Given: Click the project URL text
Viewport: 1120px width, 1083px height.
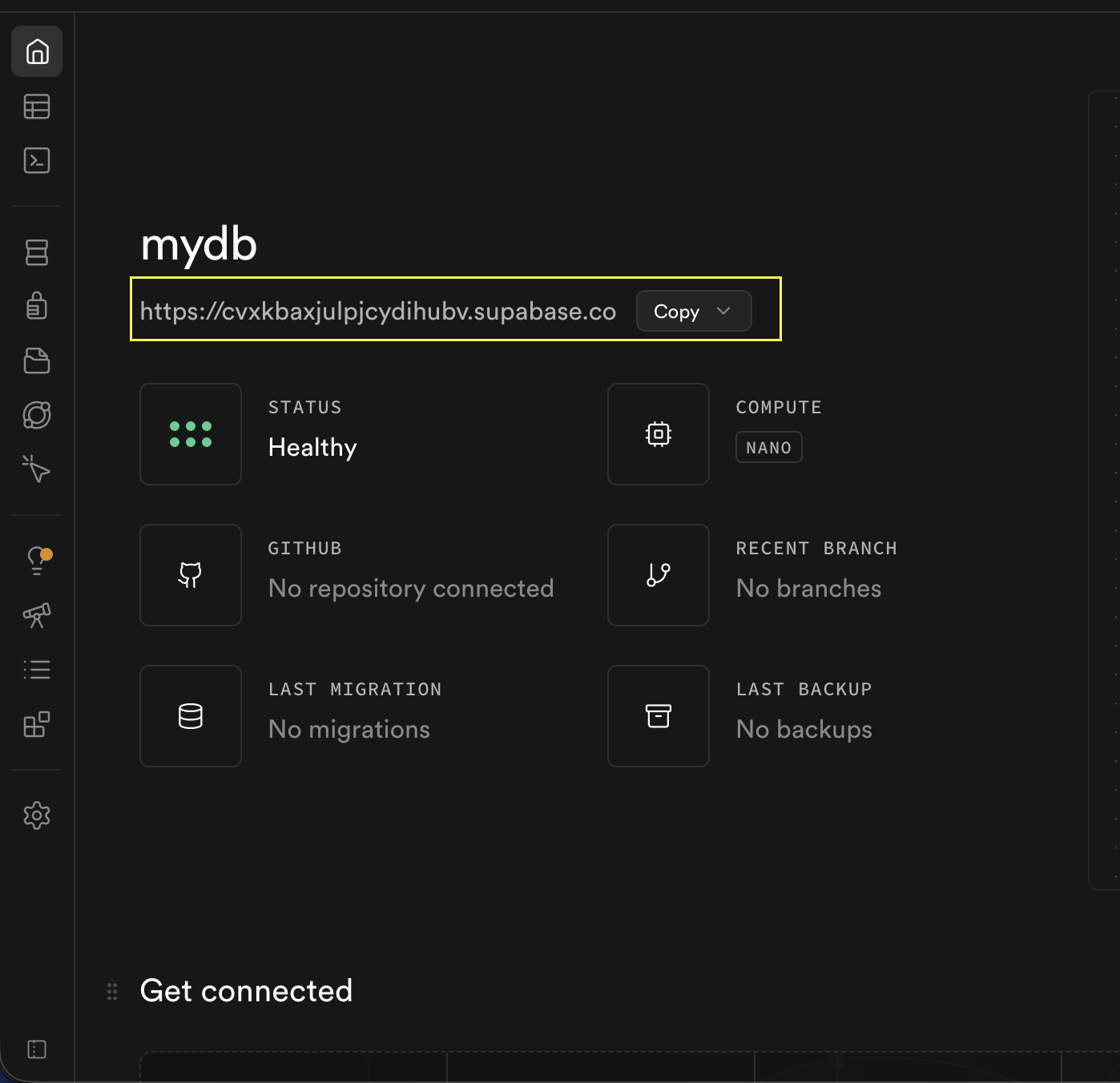Looking at the screenshot, I should tap(378, 311).
